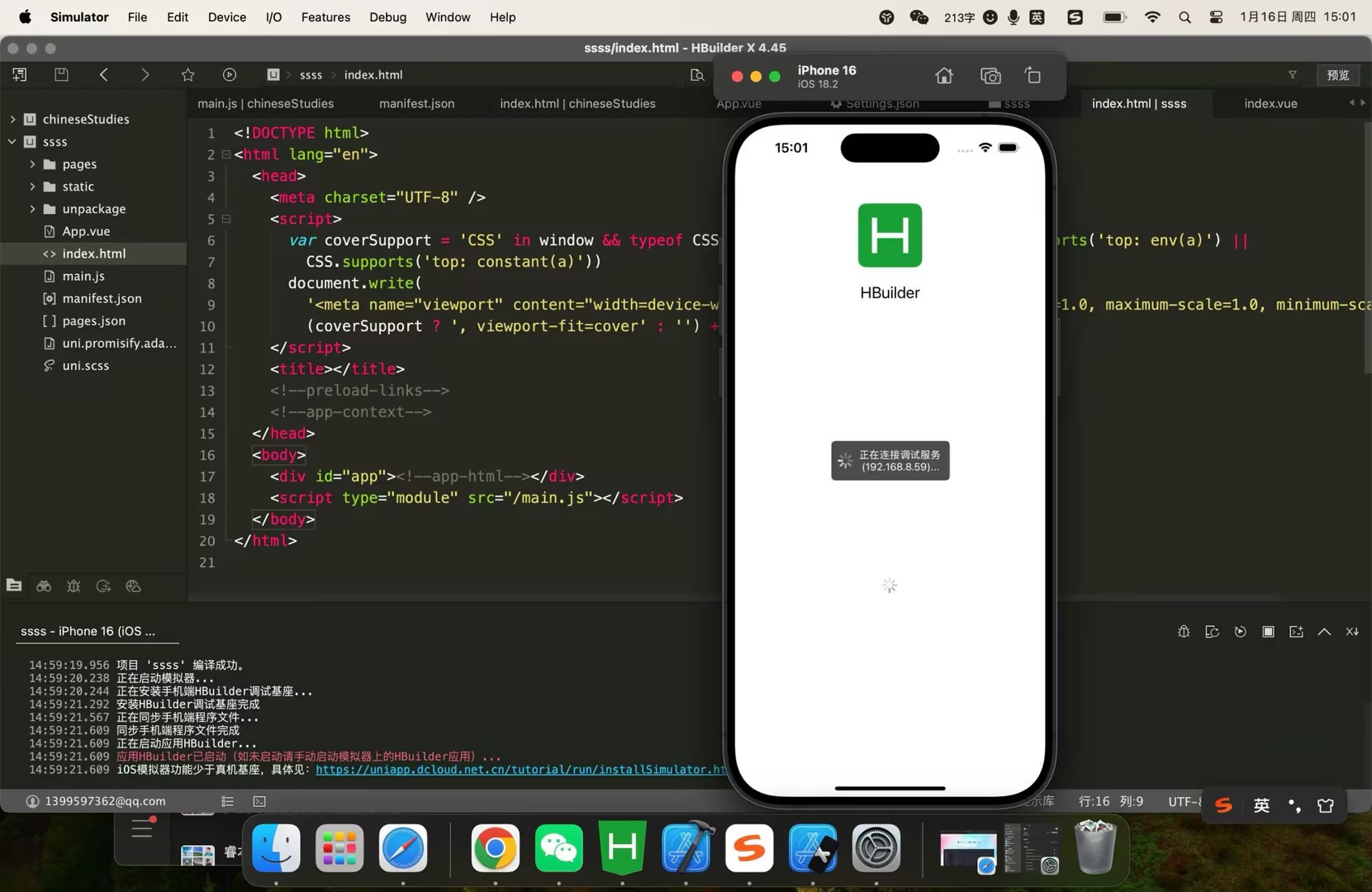Collapse the script fold marker on line 5
Image resolution: width=1372 pixels, height=892 pixels.
226,219
